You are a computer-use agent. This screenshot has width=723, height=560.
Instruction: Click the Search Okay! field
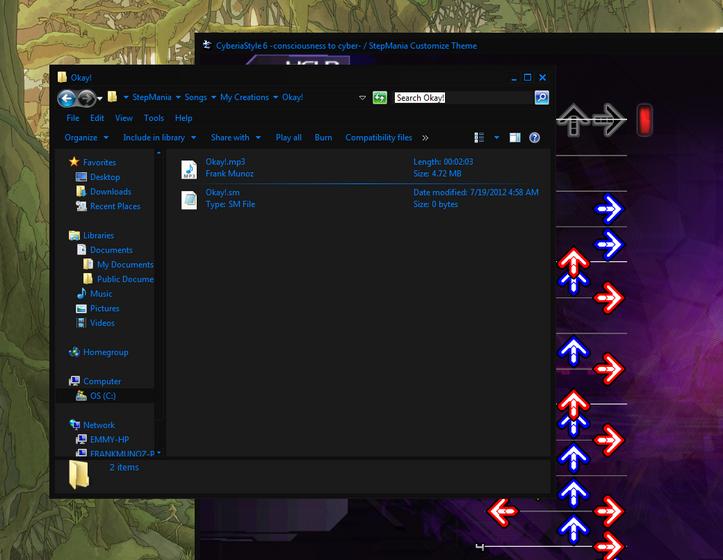click(x=463, y=97)
